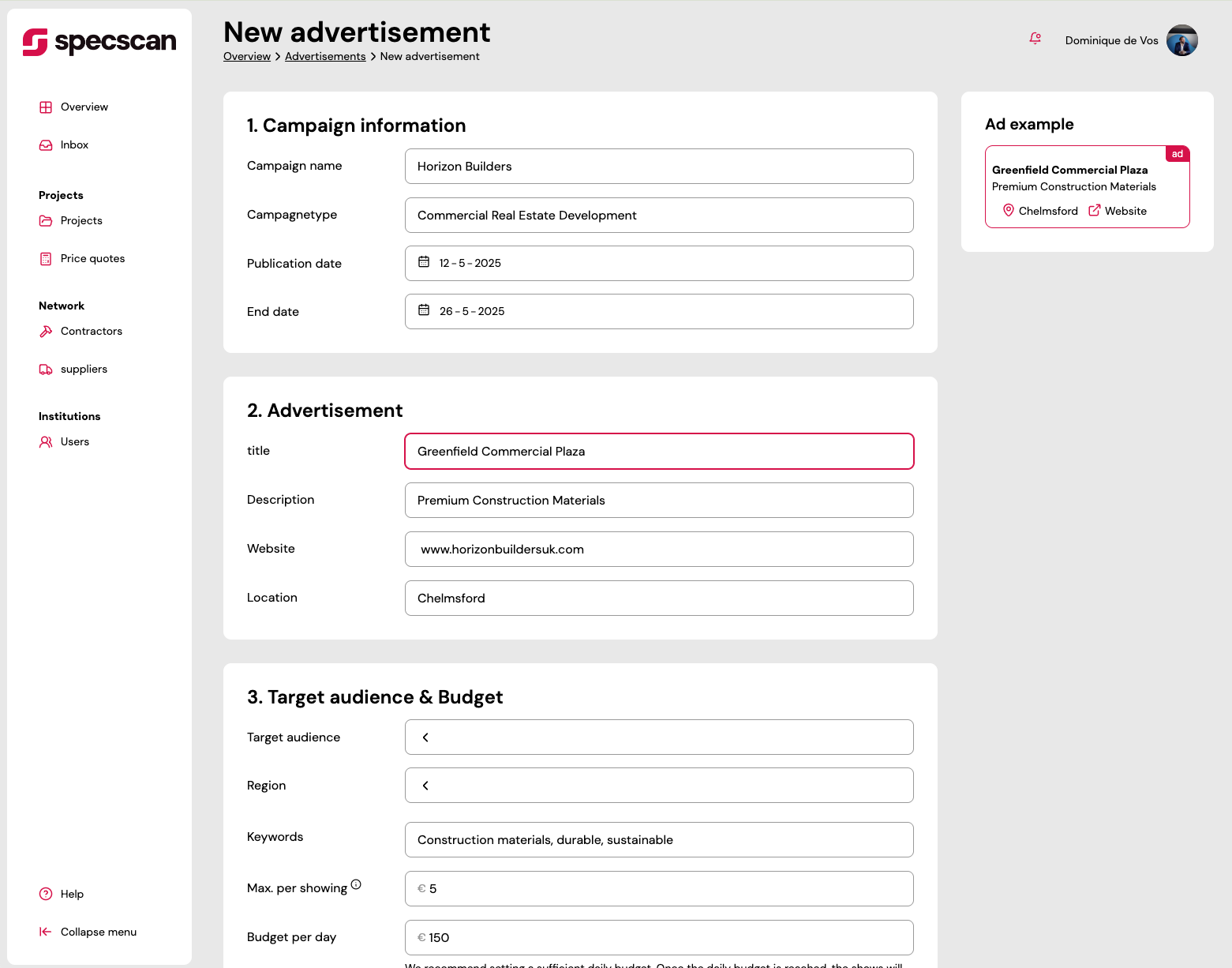Viewport: 1232px width, 968px height.
Task: Click the Publication date value 12-5-2025
Action: (470, 263)
